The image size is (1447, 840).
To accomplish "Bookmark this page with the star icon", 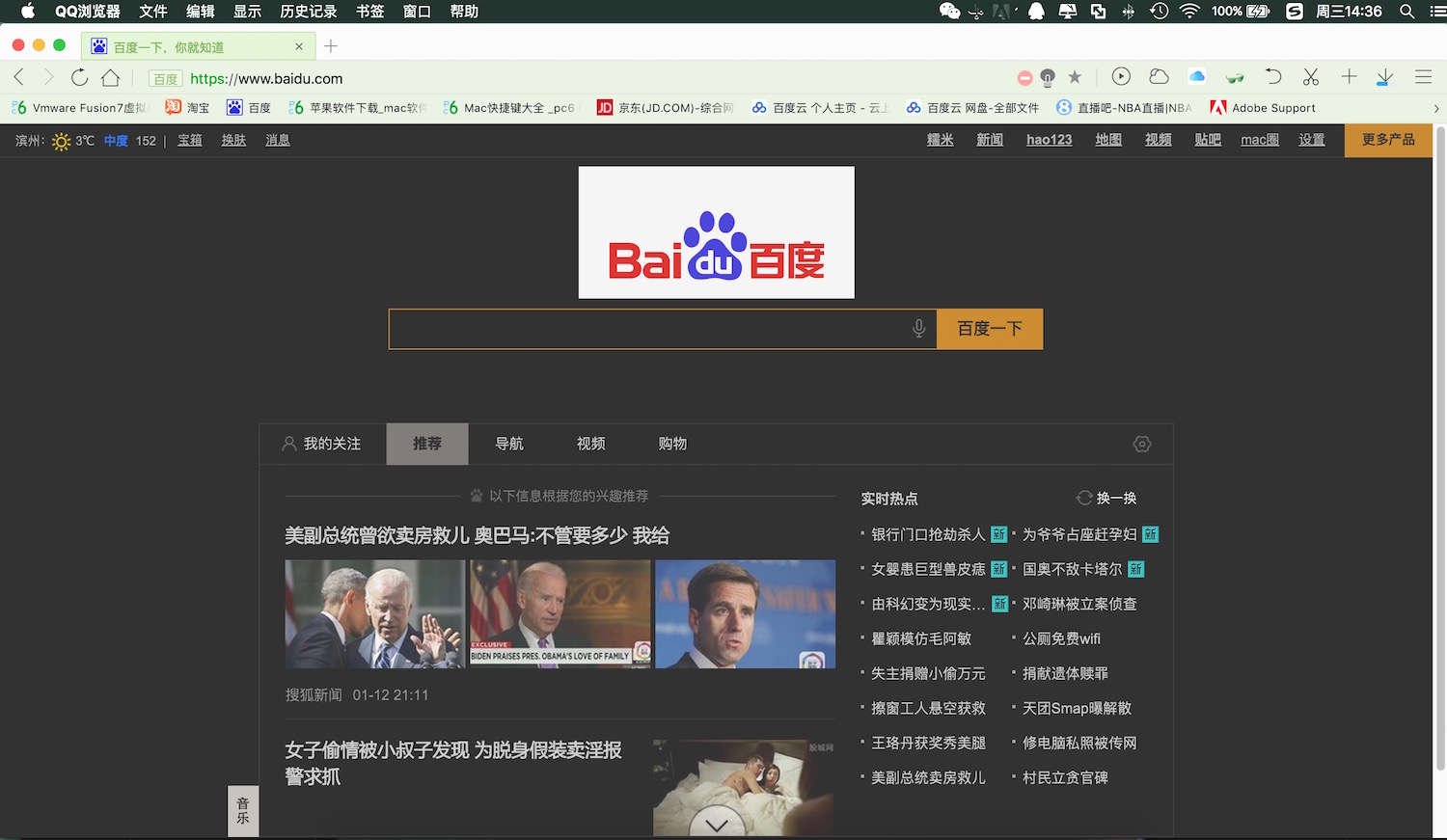I will 1075,77.
